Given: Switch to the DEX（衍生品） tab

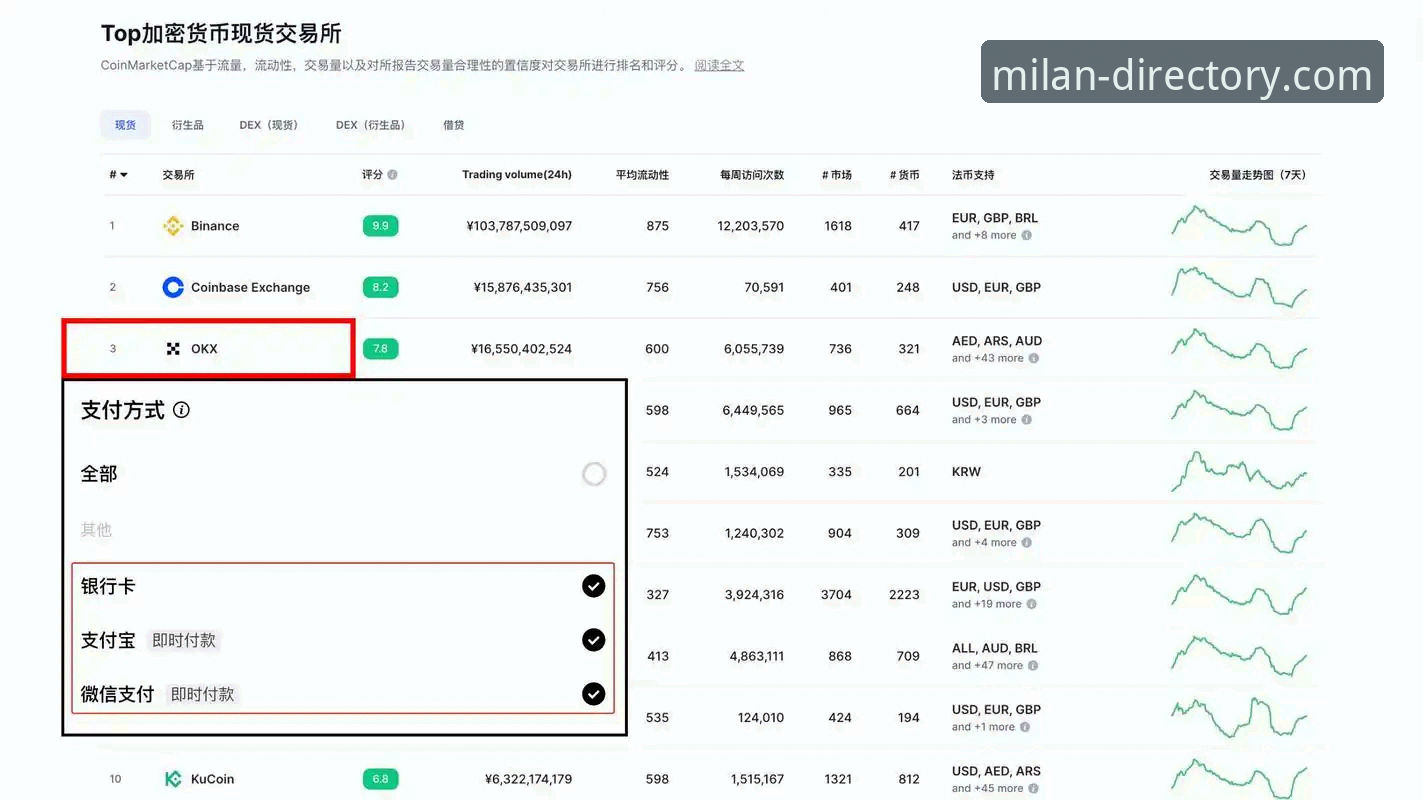Looking at the screenshot, I should pyautogui.click(x=371, y=125).
